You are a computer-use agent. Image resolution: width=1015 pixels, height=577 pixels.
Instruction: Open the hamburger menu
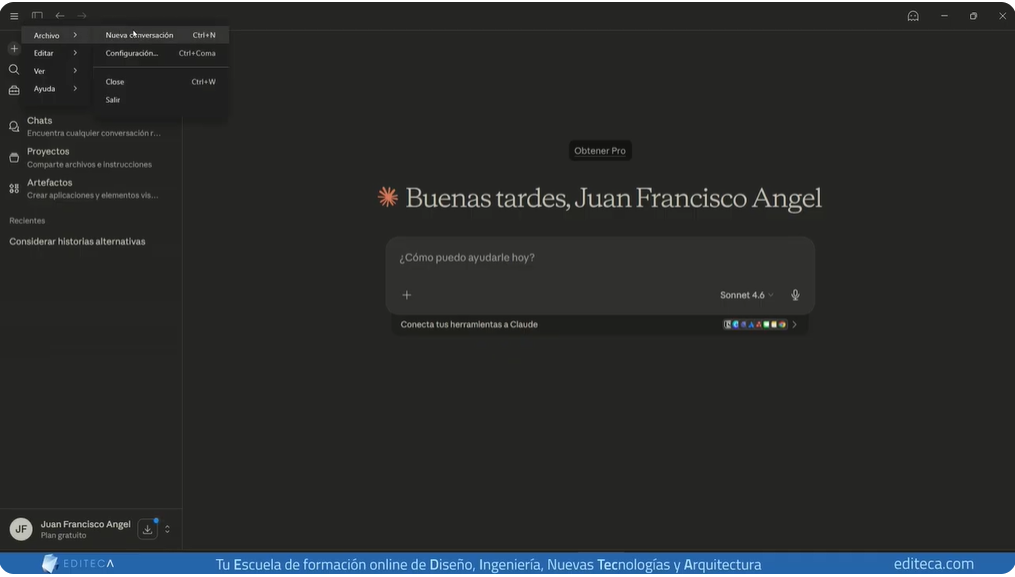tap(14, 15)
